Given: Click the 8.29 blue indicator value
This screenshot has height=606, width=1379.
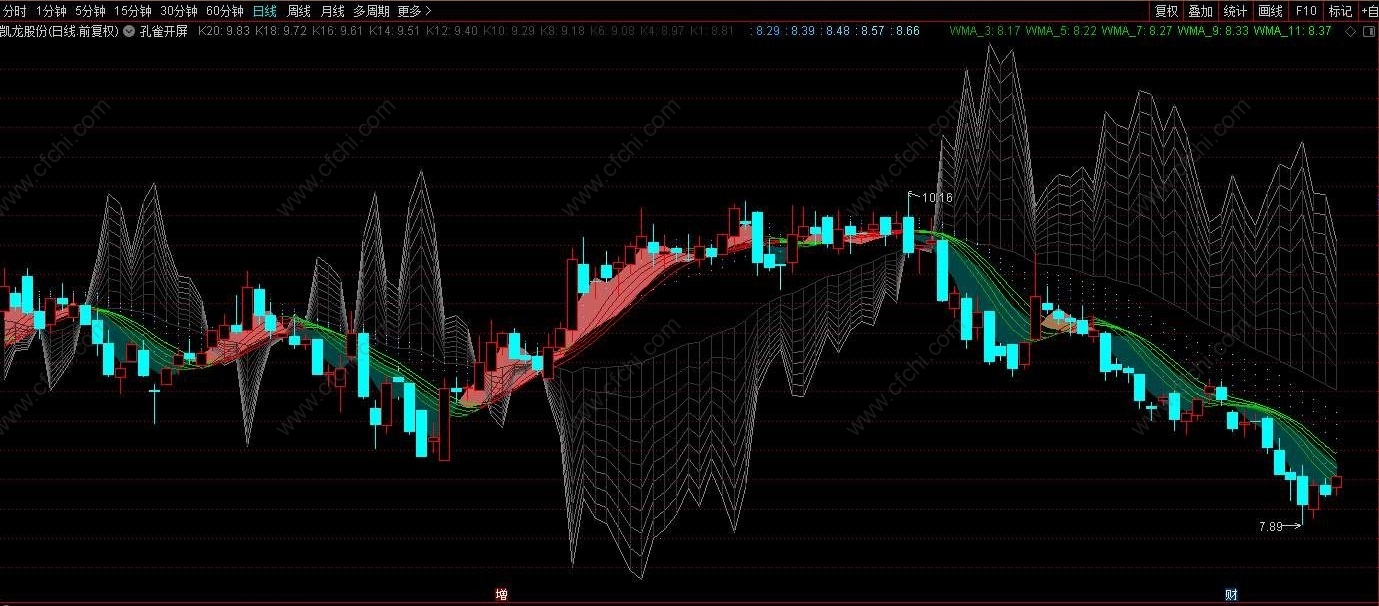Looking at the screenshot, I should pos(765,31).
